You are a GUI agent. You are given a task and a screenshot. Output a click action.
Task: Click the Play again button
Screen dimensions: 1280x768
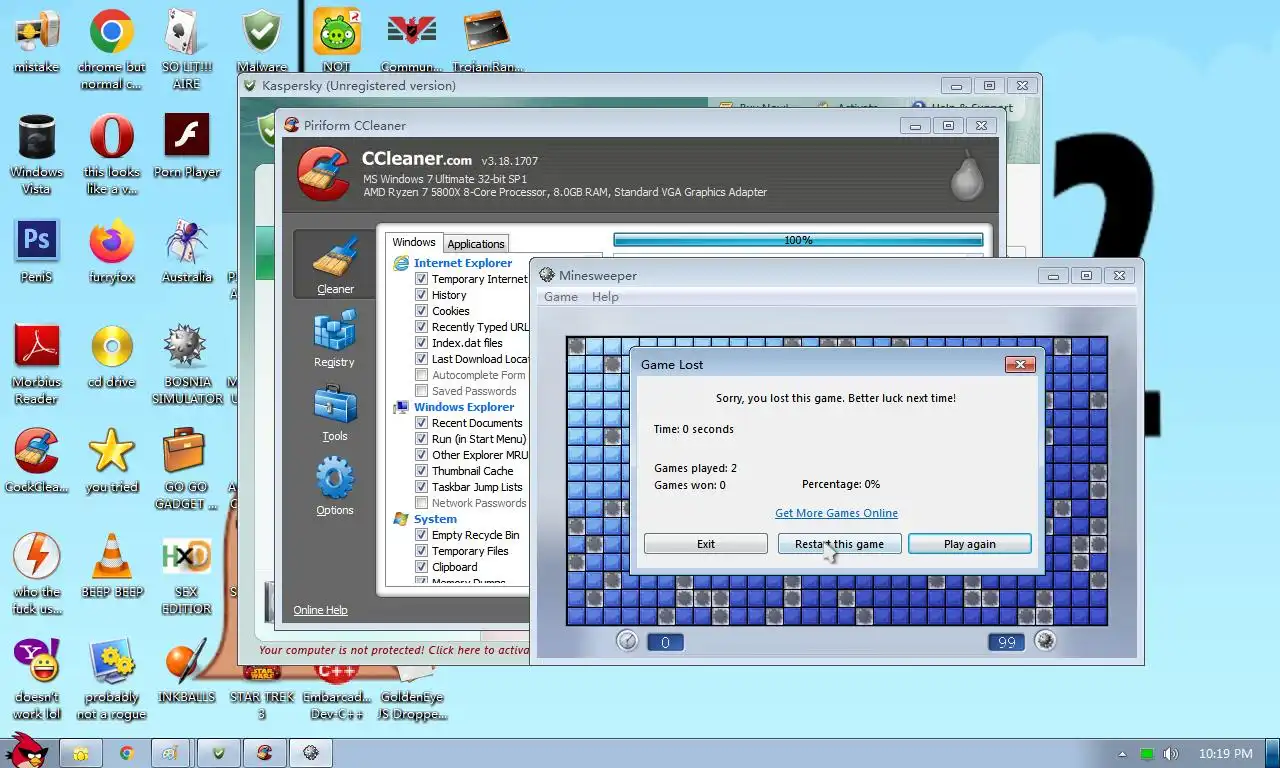click(x=970, y=544)
